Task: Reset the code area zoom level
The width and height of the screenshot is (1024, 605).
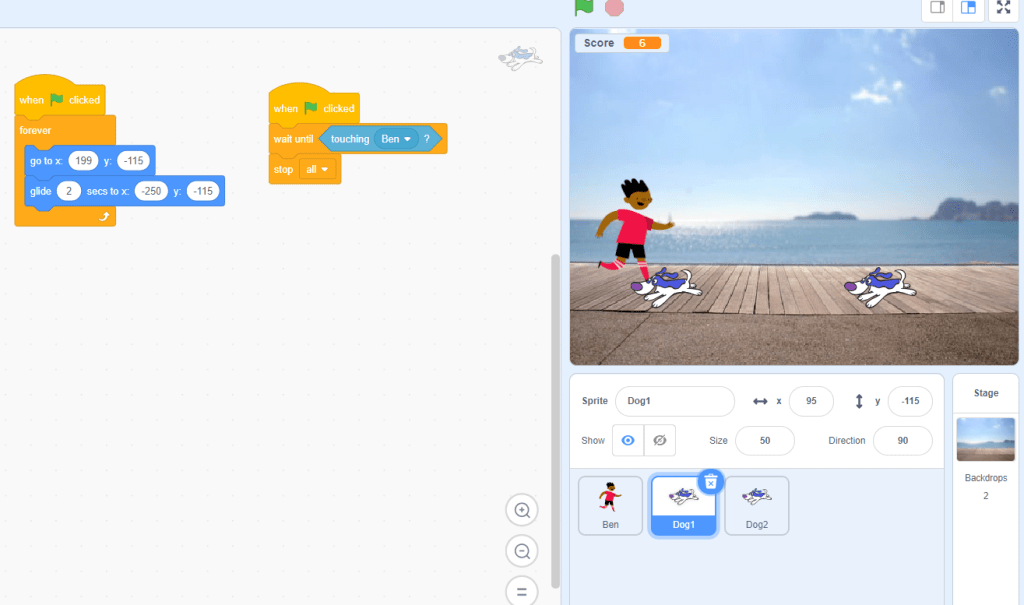Action: pos(521,590)
